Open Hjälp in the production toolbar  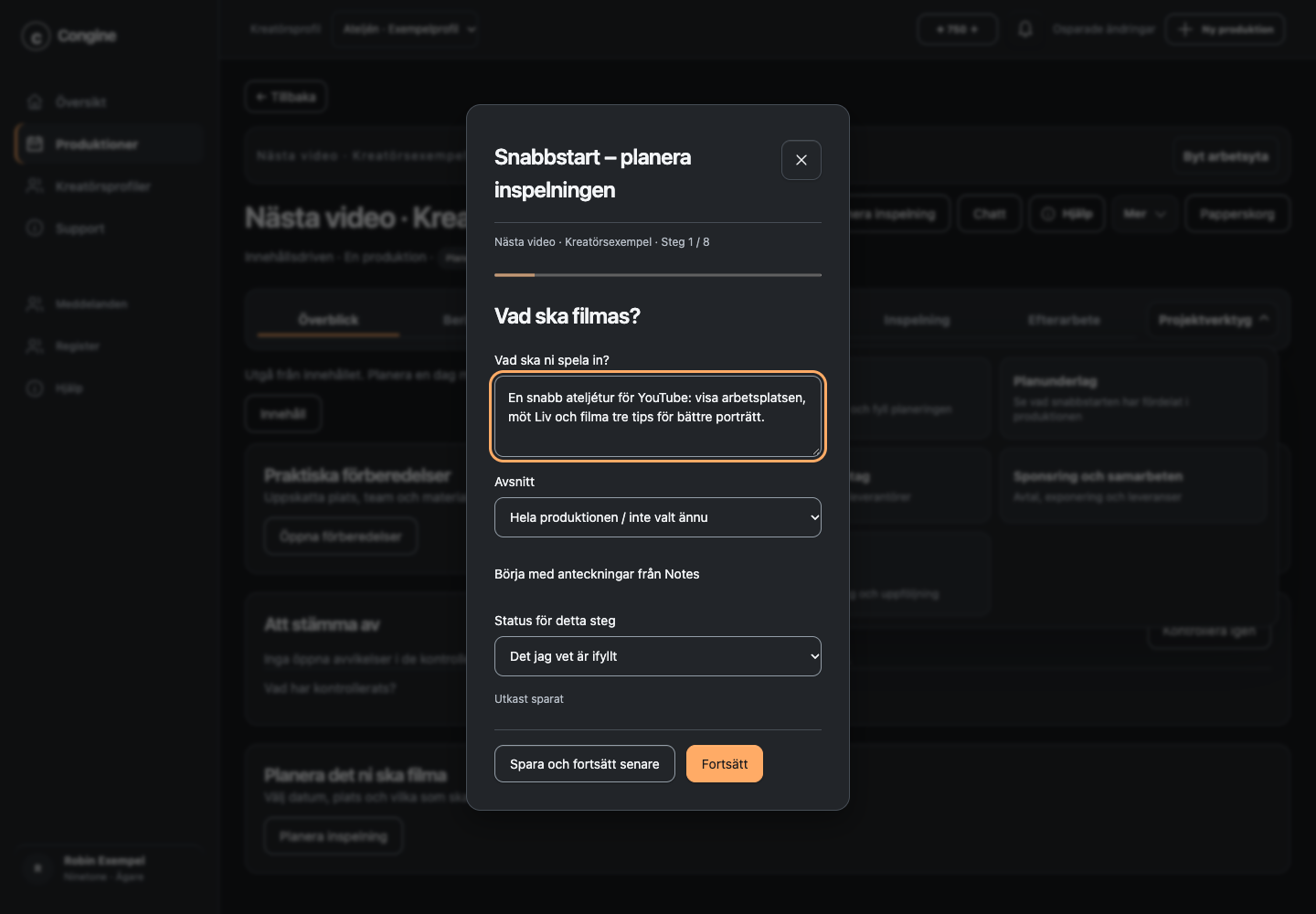point(1067,214)
